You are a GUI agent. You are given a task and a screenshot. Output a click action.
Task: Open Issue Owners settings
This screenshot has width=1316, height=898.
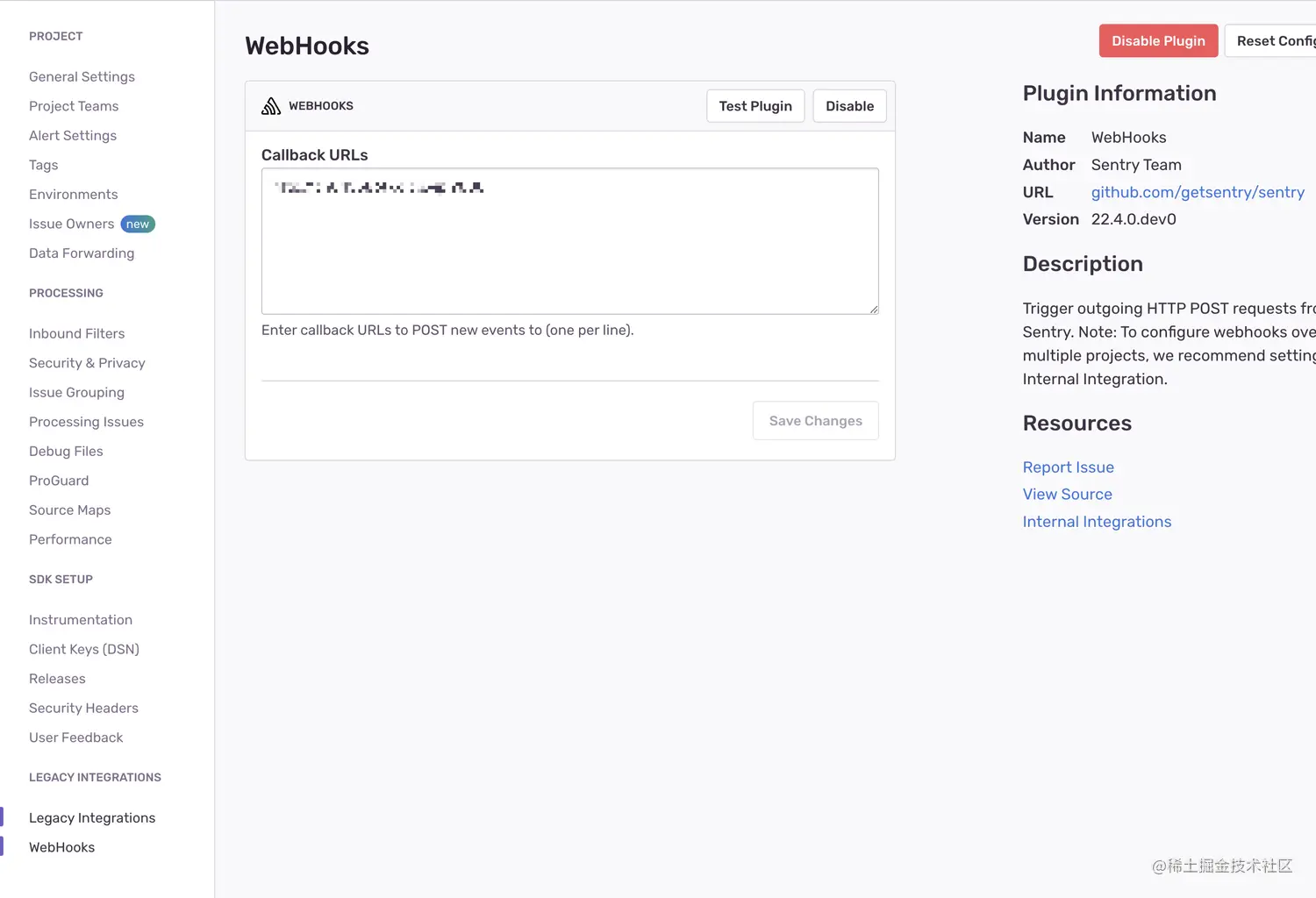[x=72, y=224]
